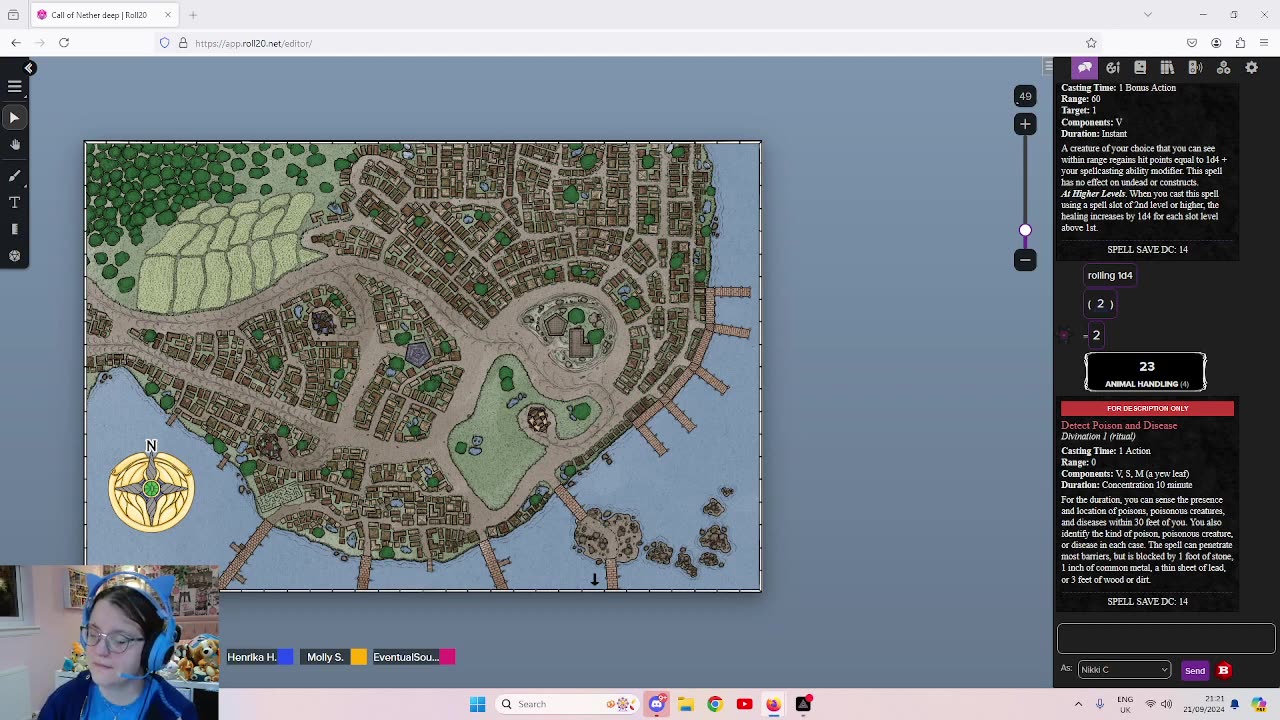Open the Windows Start menu

478,704
